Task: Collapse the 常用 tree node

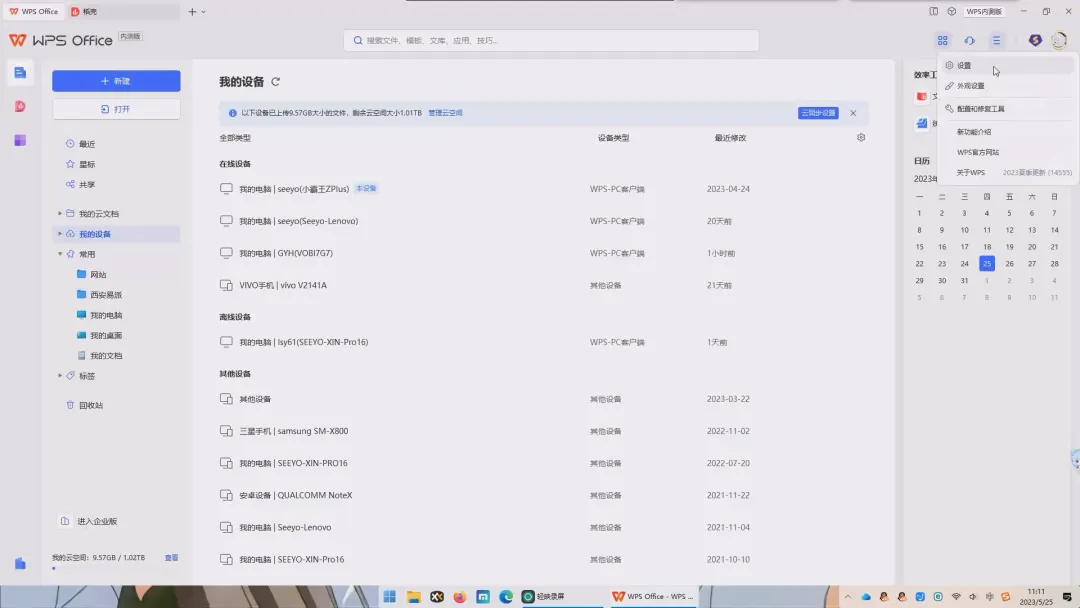Action: click(60, 254)
